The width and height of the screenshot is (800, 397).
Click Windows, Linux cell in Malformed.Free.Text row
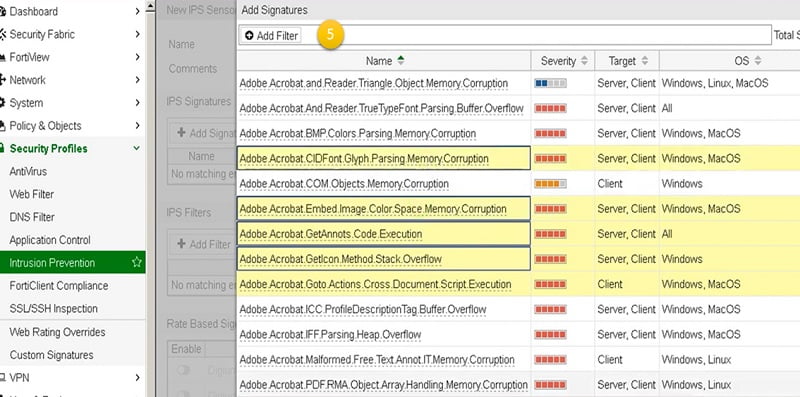[696, 359]
